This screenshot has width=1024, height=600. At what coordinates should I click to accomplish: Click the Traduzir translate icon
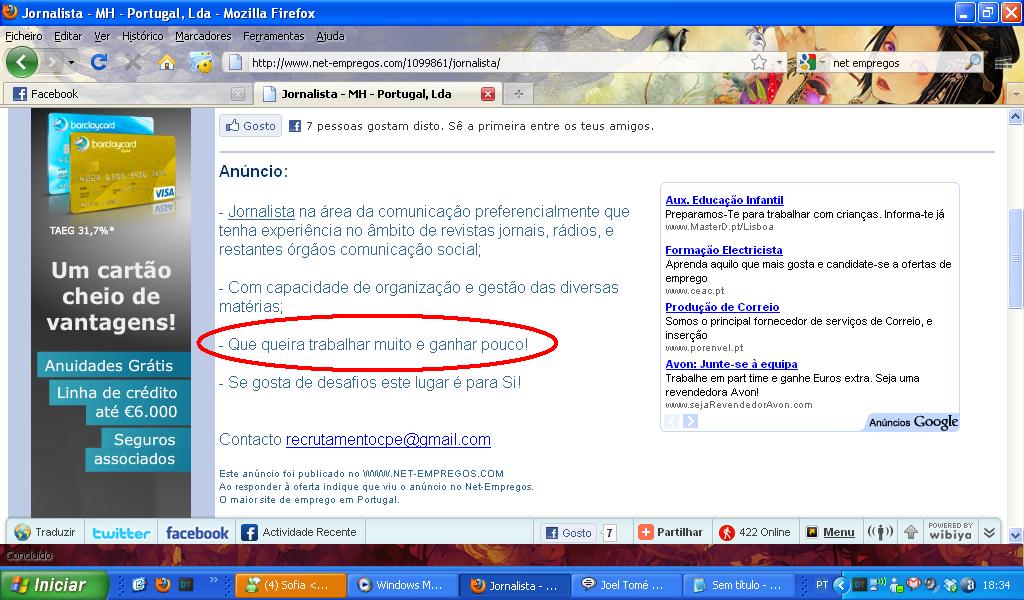pos(23,532)
